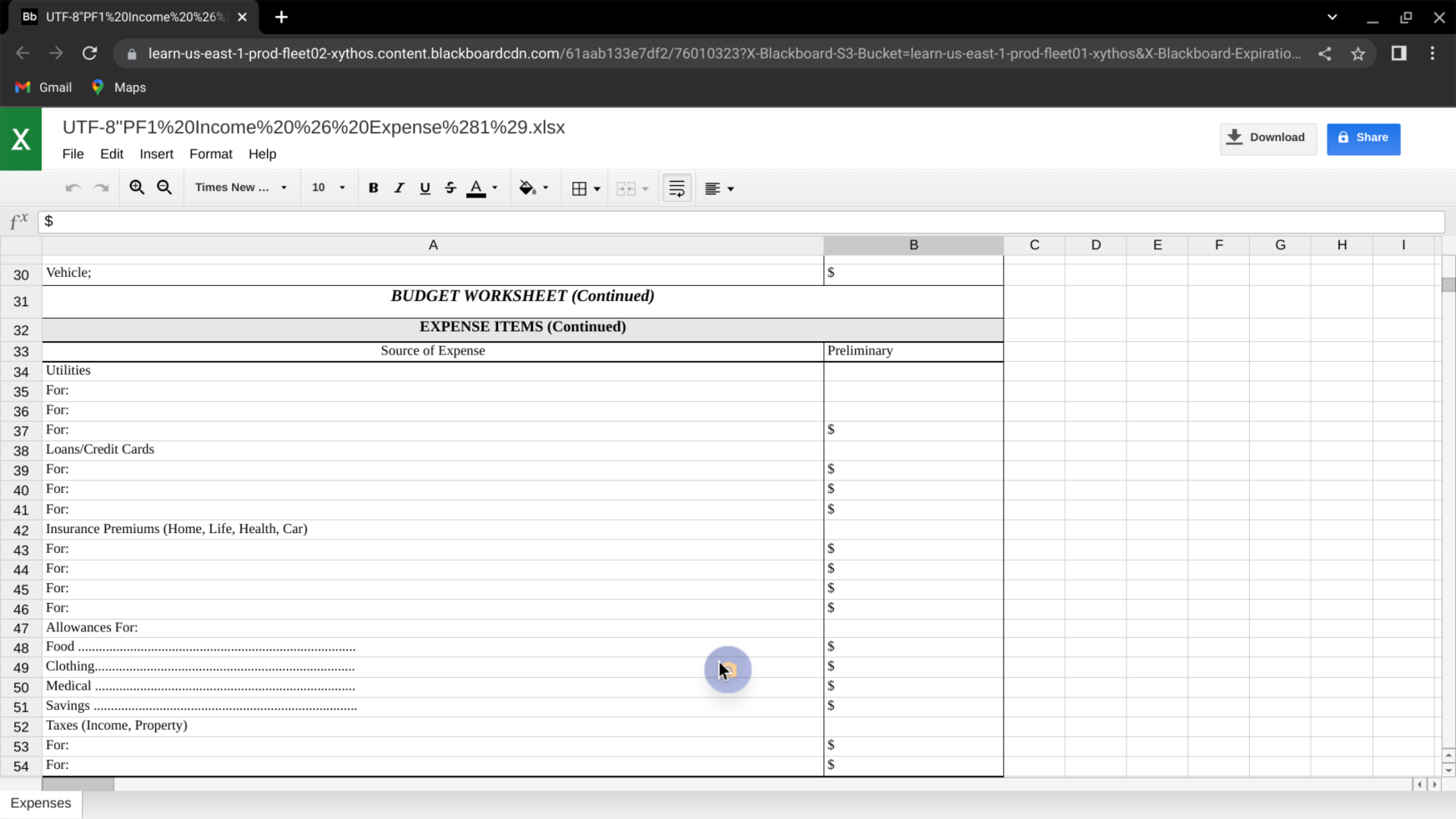Select row 42 header
The width and height of the screenshot is (1456, 819).
coord(21,530)
